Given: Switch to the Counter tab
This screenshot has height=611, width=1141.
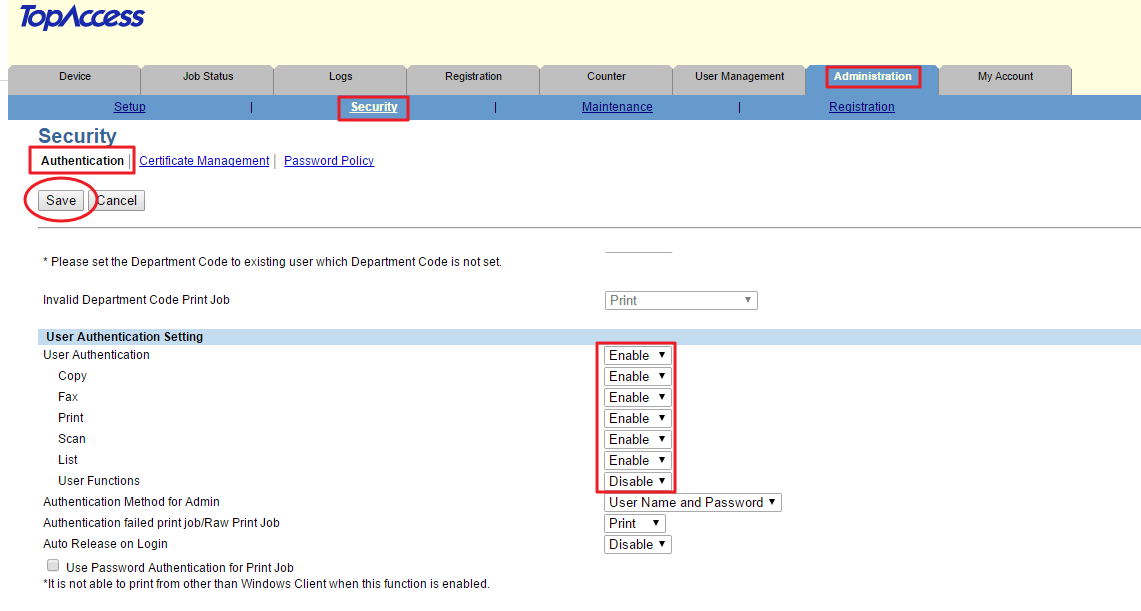Looking at the screenshot, I should point(606,76).
